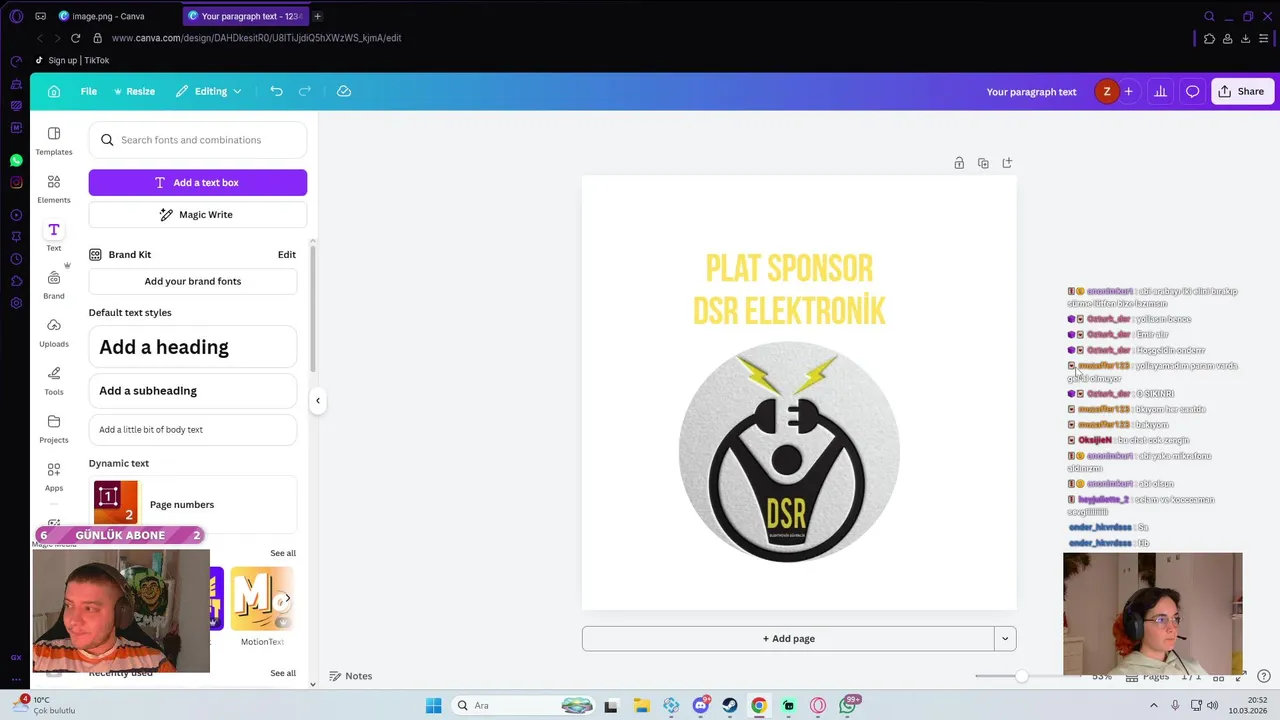Open the comments speech bubble
Screen dimensions: 1280x720
[1192, 91]
